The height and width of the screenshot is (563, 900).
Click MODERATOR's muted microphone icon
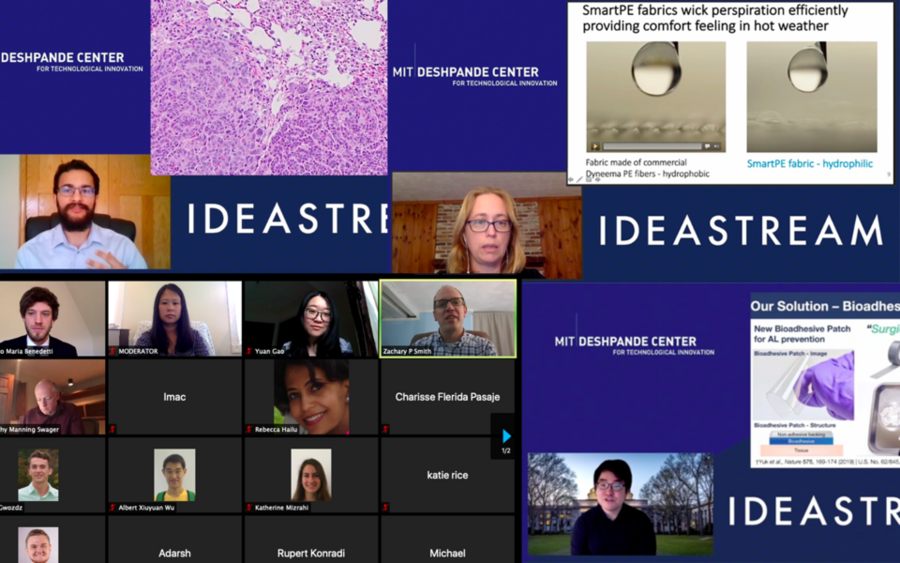[113, 351]
